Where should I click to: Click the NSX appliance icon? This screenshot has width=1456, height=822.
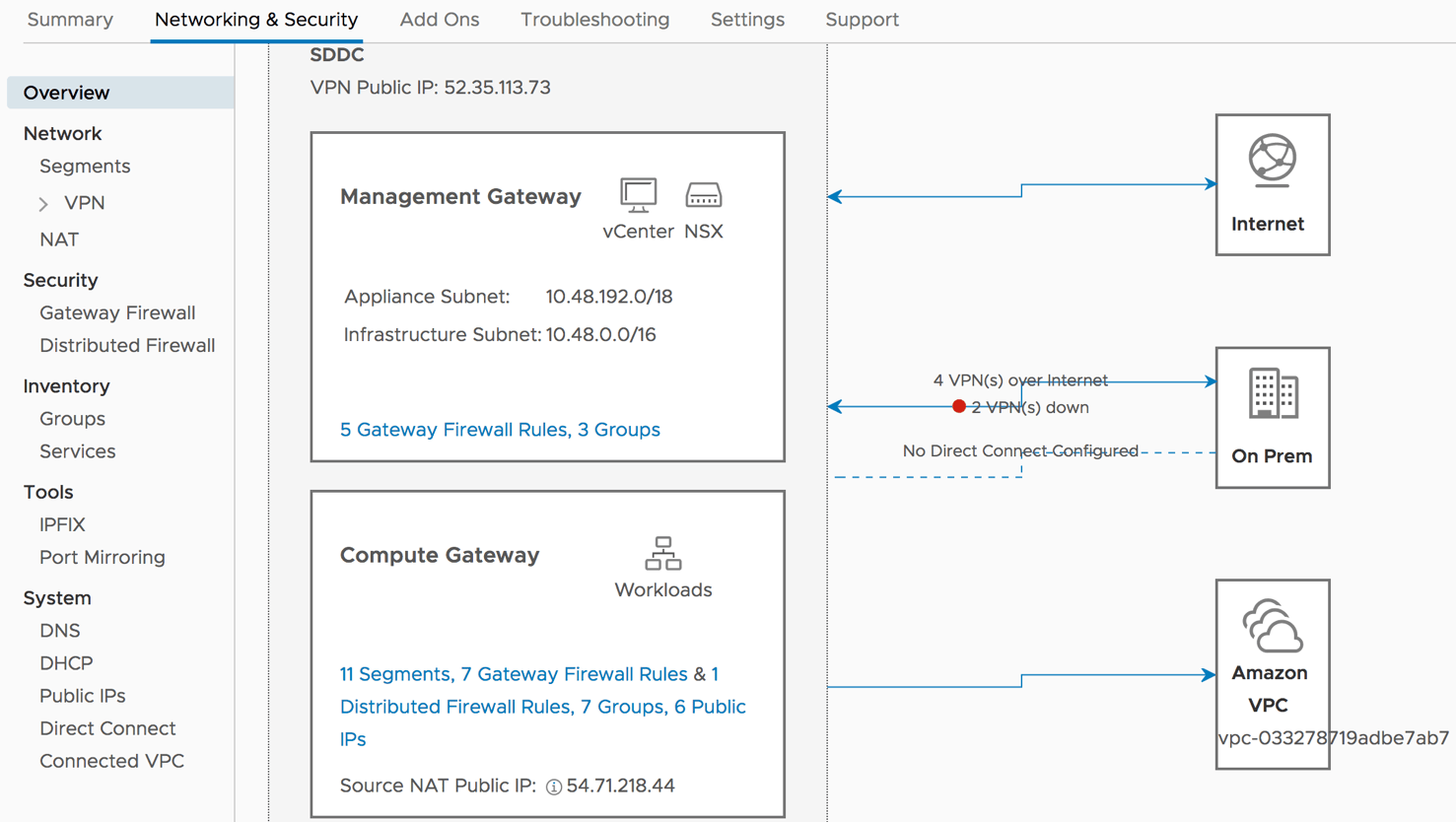click(x=704, y=195)
